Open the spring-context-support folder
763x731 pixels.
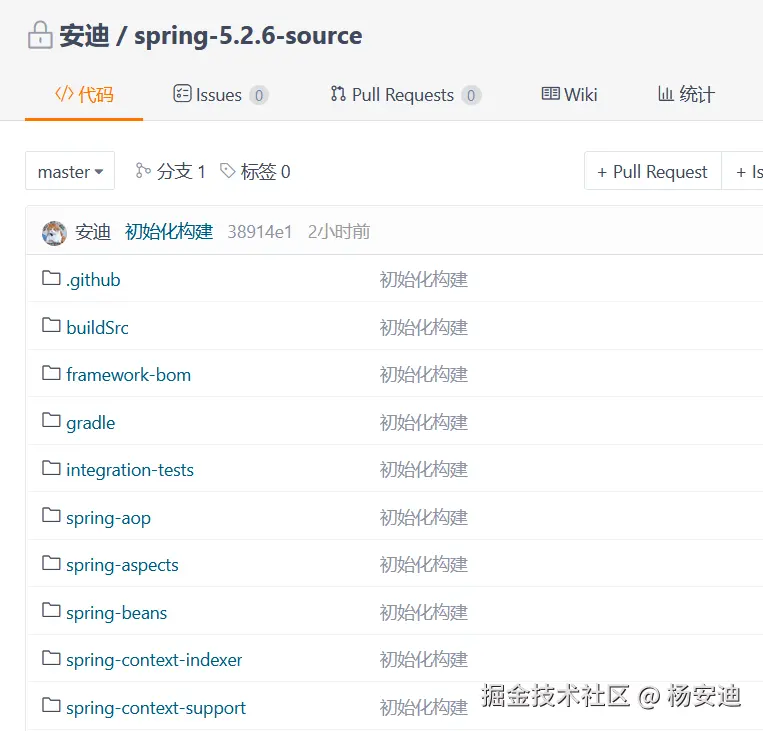(x=156, y=708)
